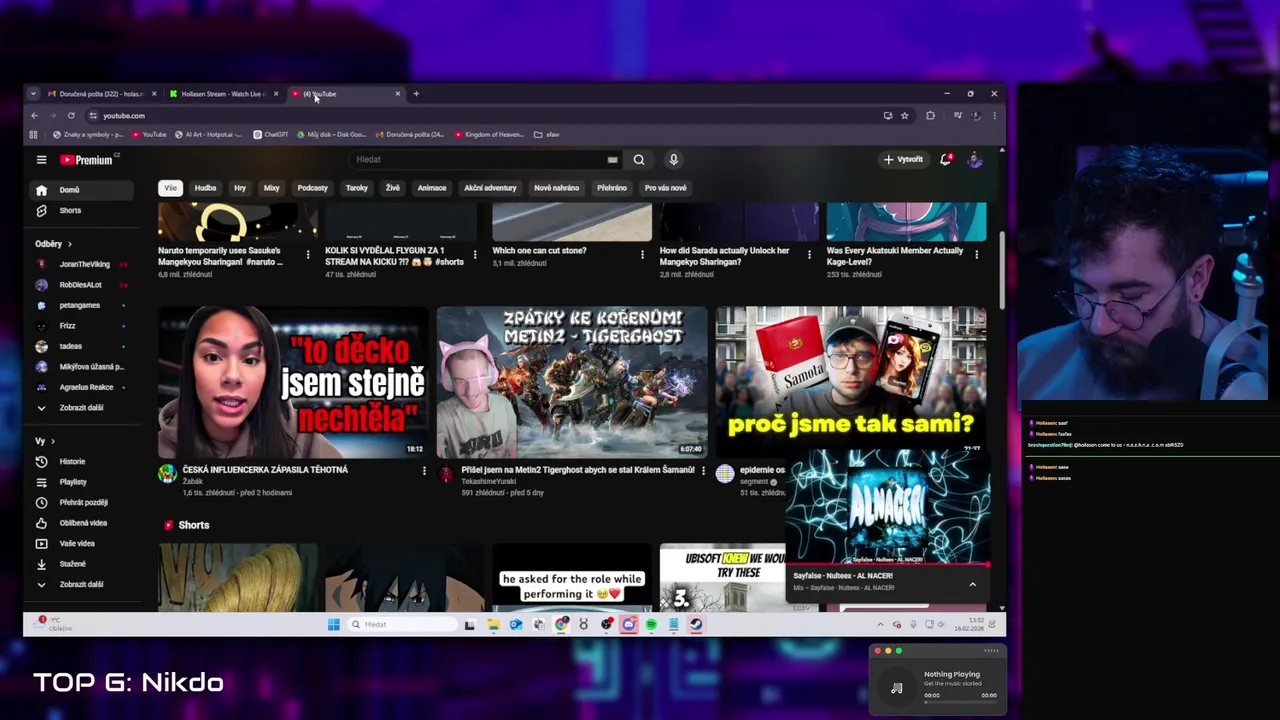This screenshot has width=1280, height=720.
Task: Open the Metin2 Tigerghost video thumbnail
Action: click(572, 383)
